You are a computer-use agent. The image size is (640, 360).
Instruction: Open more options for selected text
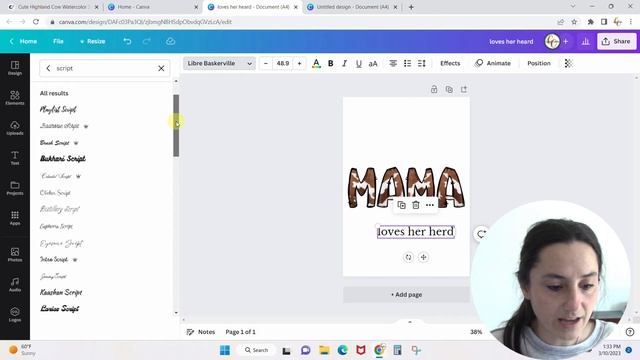pyautogui.click(x=430, y=205)
